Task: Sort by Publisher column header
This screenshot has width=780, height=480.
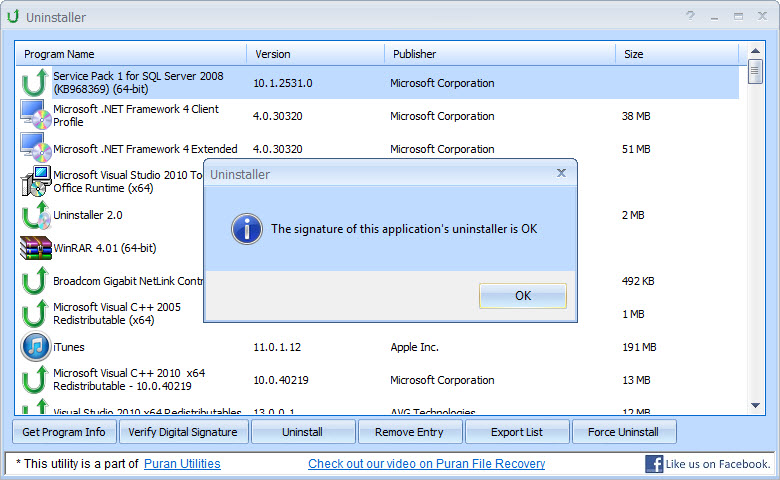Action: 500,54
